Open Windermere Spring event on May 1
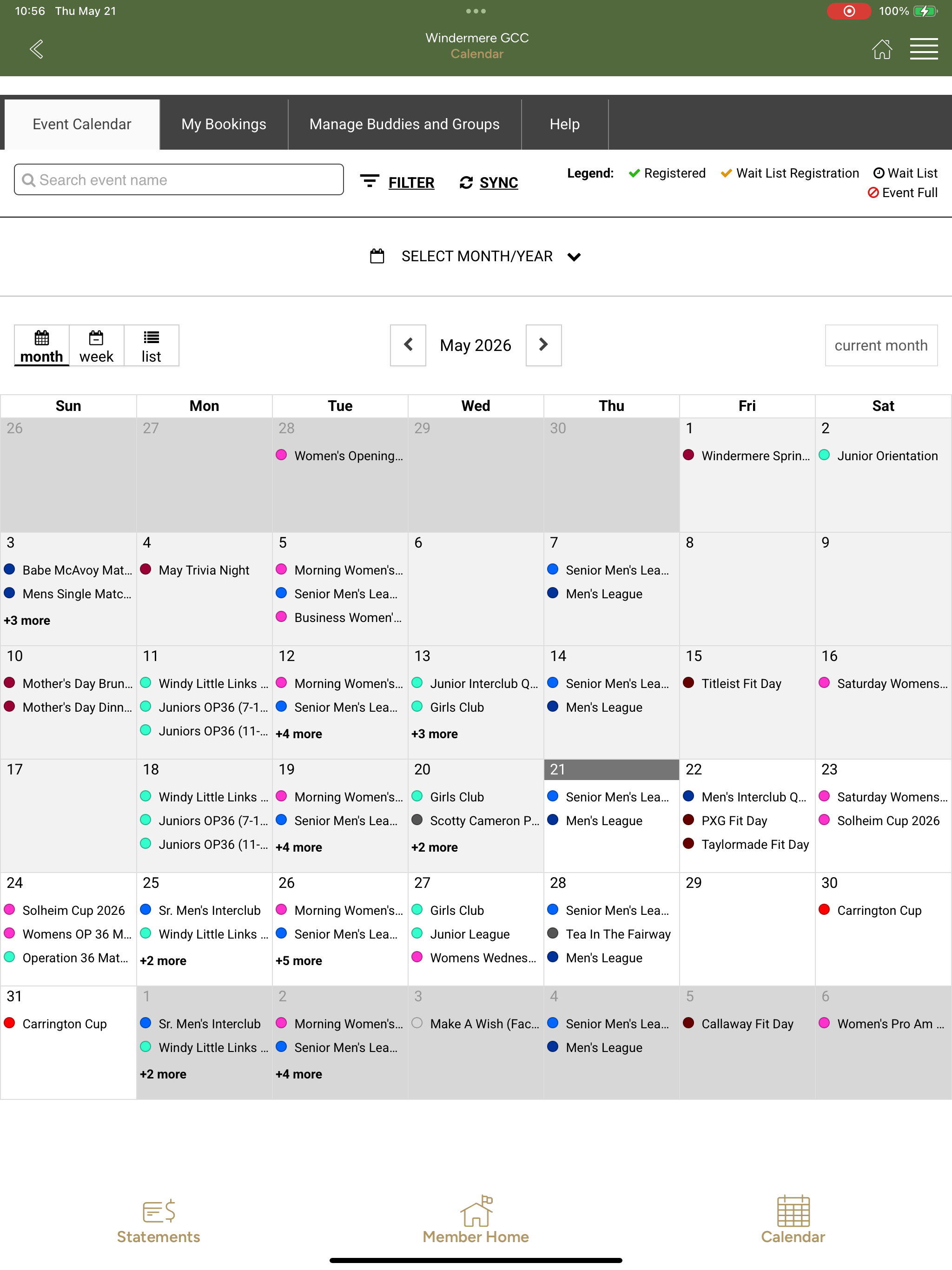 pos(747,456)
